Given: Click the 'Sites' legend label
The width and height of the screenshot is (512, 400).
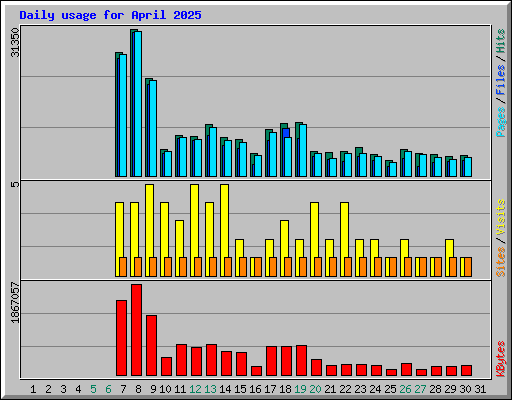Looking at the screenshot, I should coord(500,262).
